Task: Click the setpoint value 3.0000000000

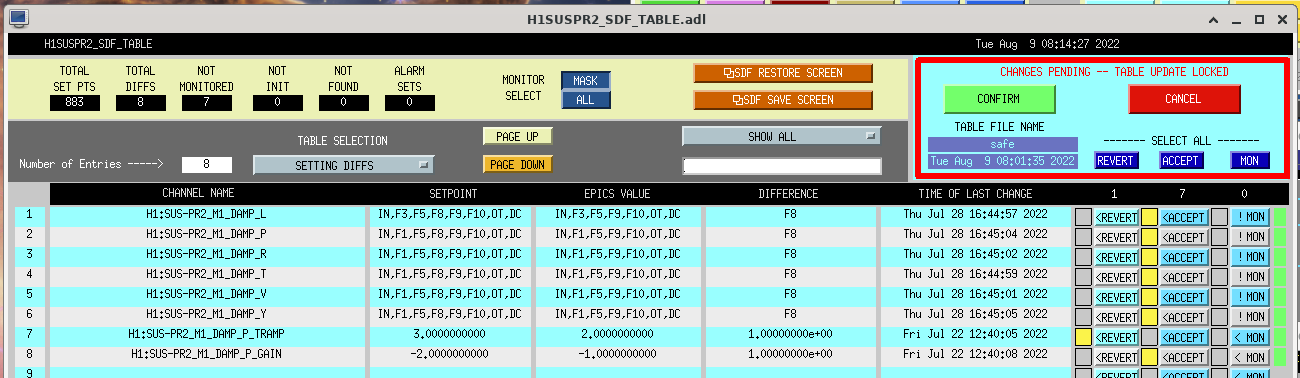Action: (451, 334)
